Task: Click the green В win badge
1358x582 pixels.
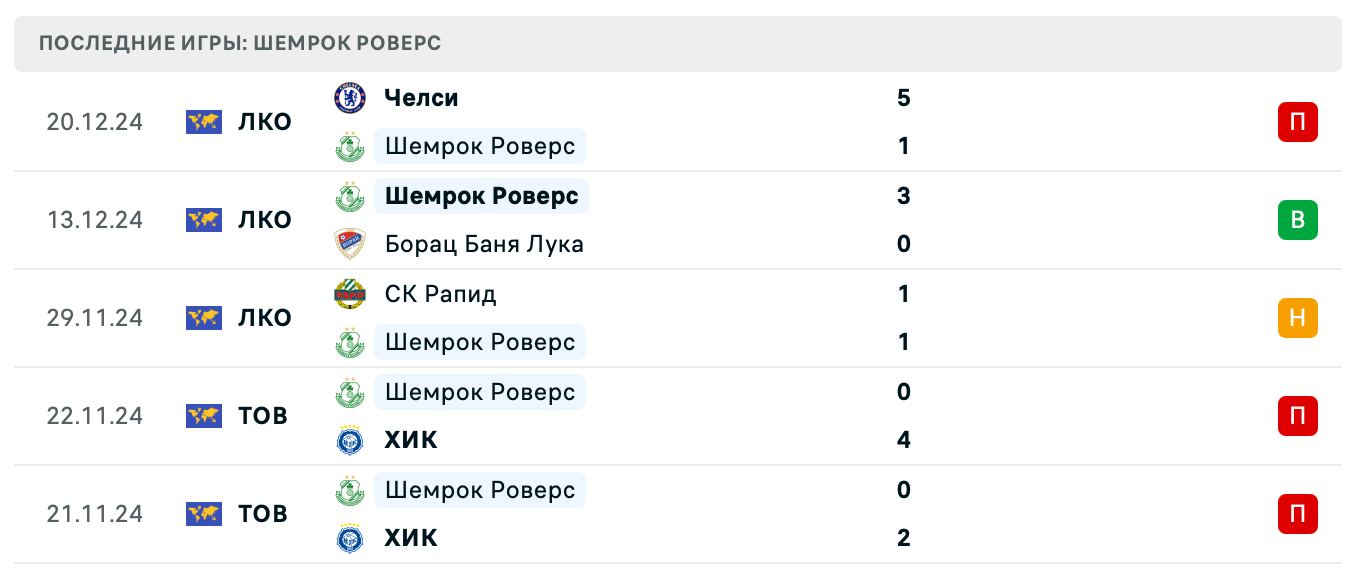Action: tap(1297, 219)
